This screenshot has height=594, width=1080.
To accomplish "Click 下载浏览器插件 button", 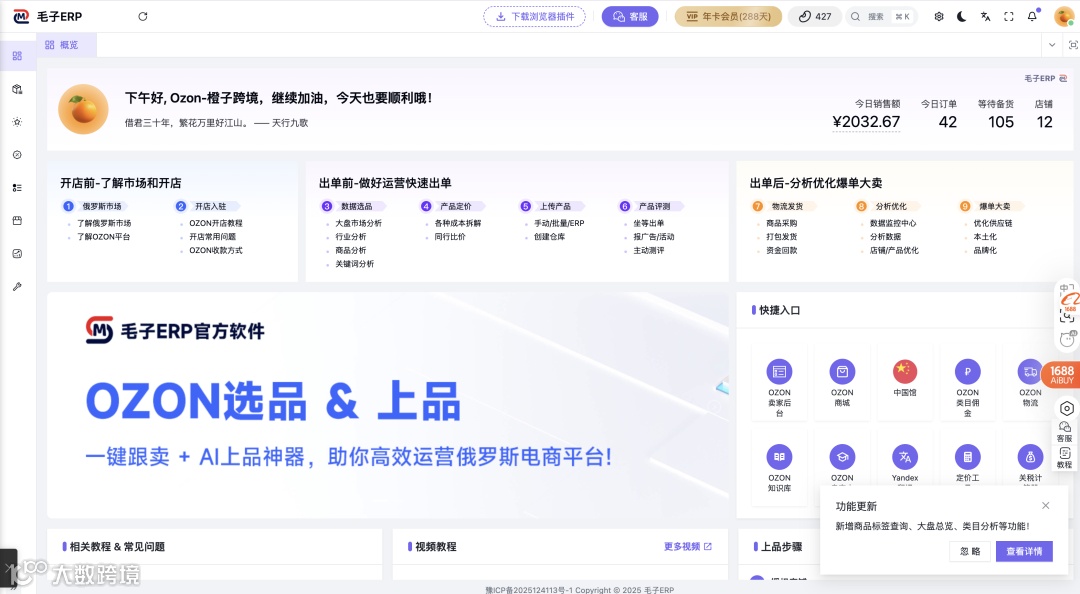I will [x=534, y=17].
